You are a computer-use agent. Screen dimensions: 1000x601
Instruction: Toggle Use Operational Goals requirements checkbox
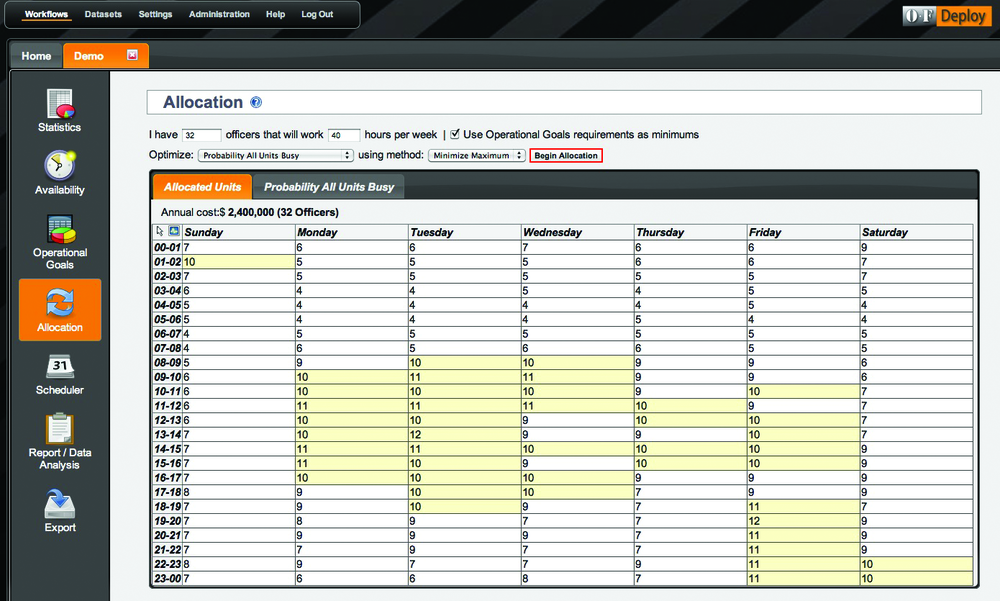point(455,134)
